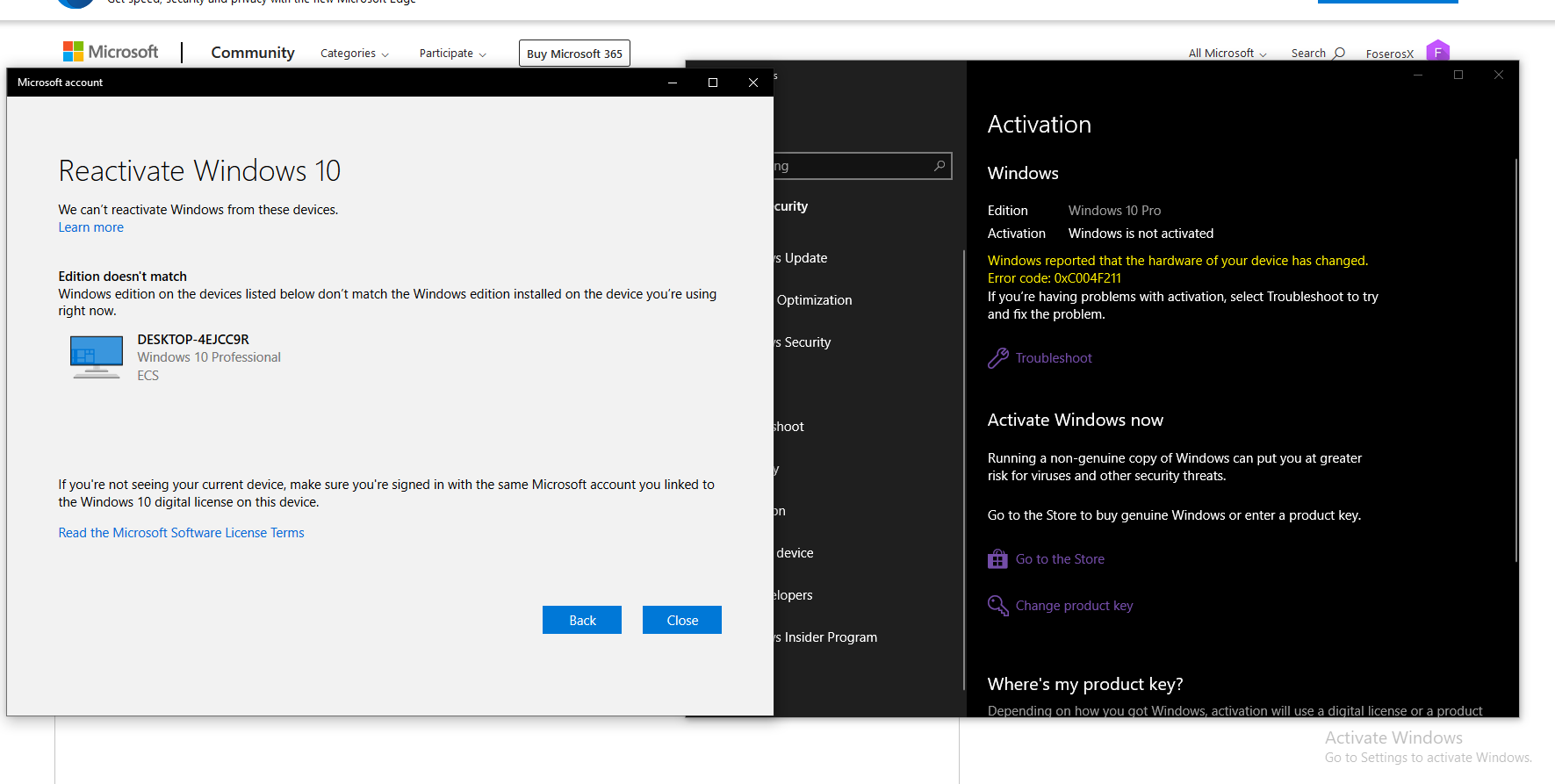Open Read the Microsoft Software License Terms
The height and width of the screenshot is (784, 1555).
[181, 533]
